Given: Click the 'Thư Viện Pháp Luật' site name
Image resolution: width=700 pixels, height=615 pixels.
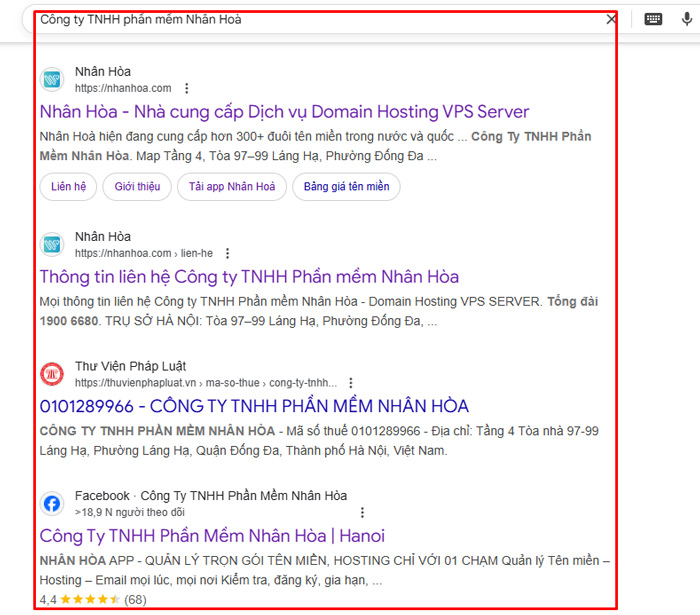Looking at the screenshot, I should coord(130,366).
